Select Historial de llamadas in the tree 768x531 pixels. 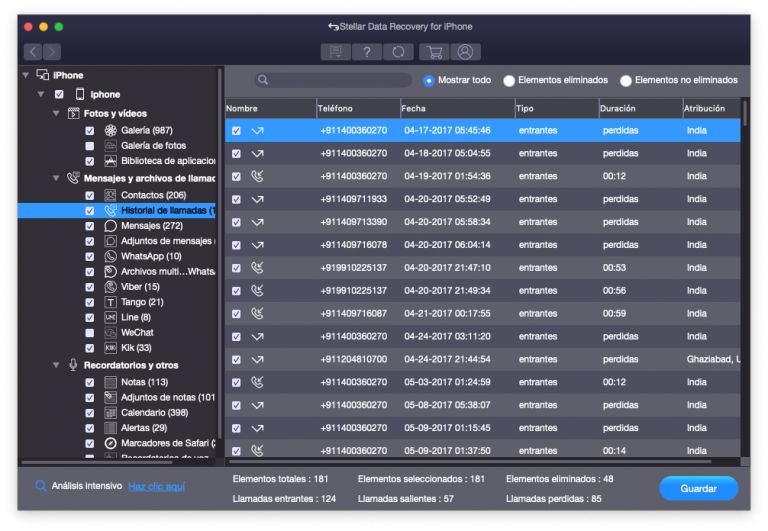(117, 210)
